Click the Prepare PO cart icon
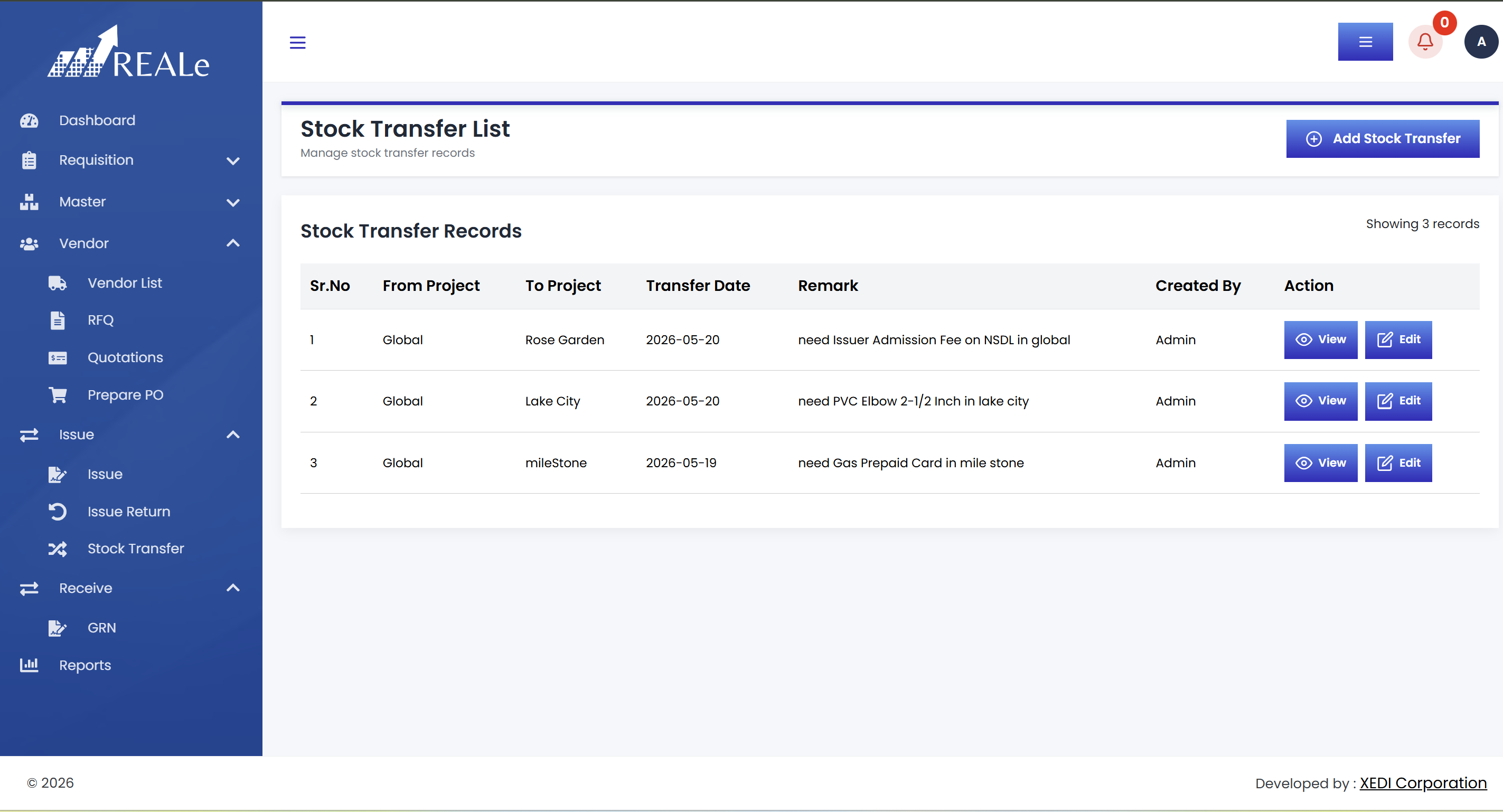Image resolution: width=1503 pixels, height=812 pixels. tap(57, 395)
